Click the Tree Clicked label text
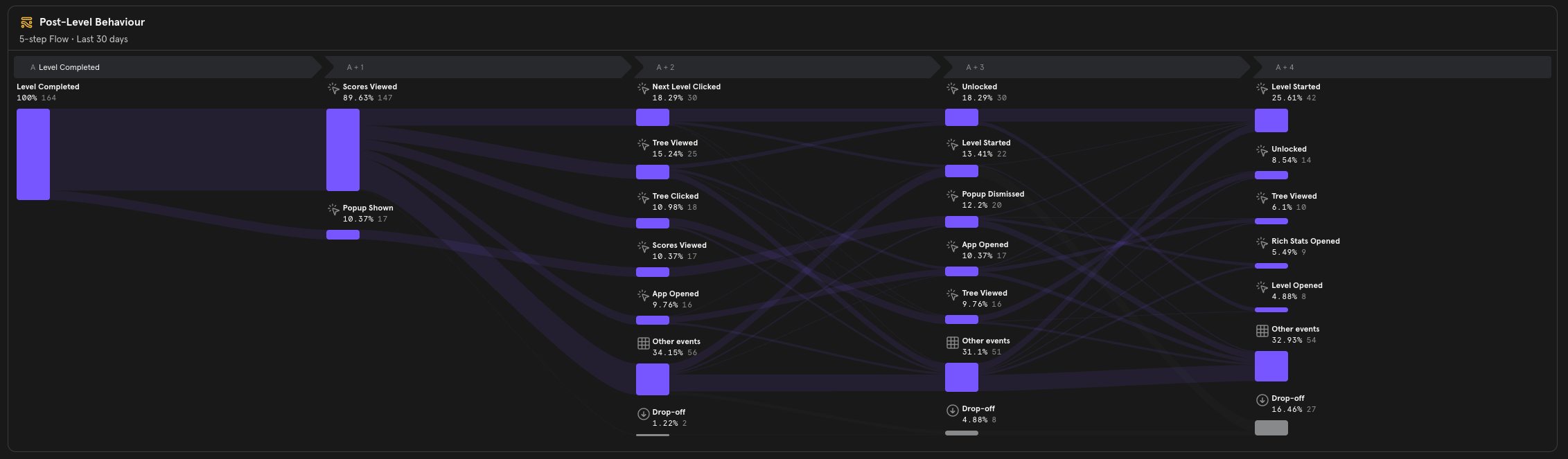This screenshot has width=1568, height=459. tap(675, 196)
